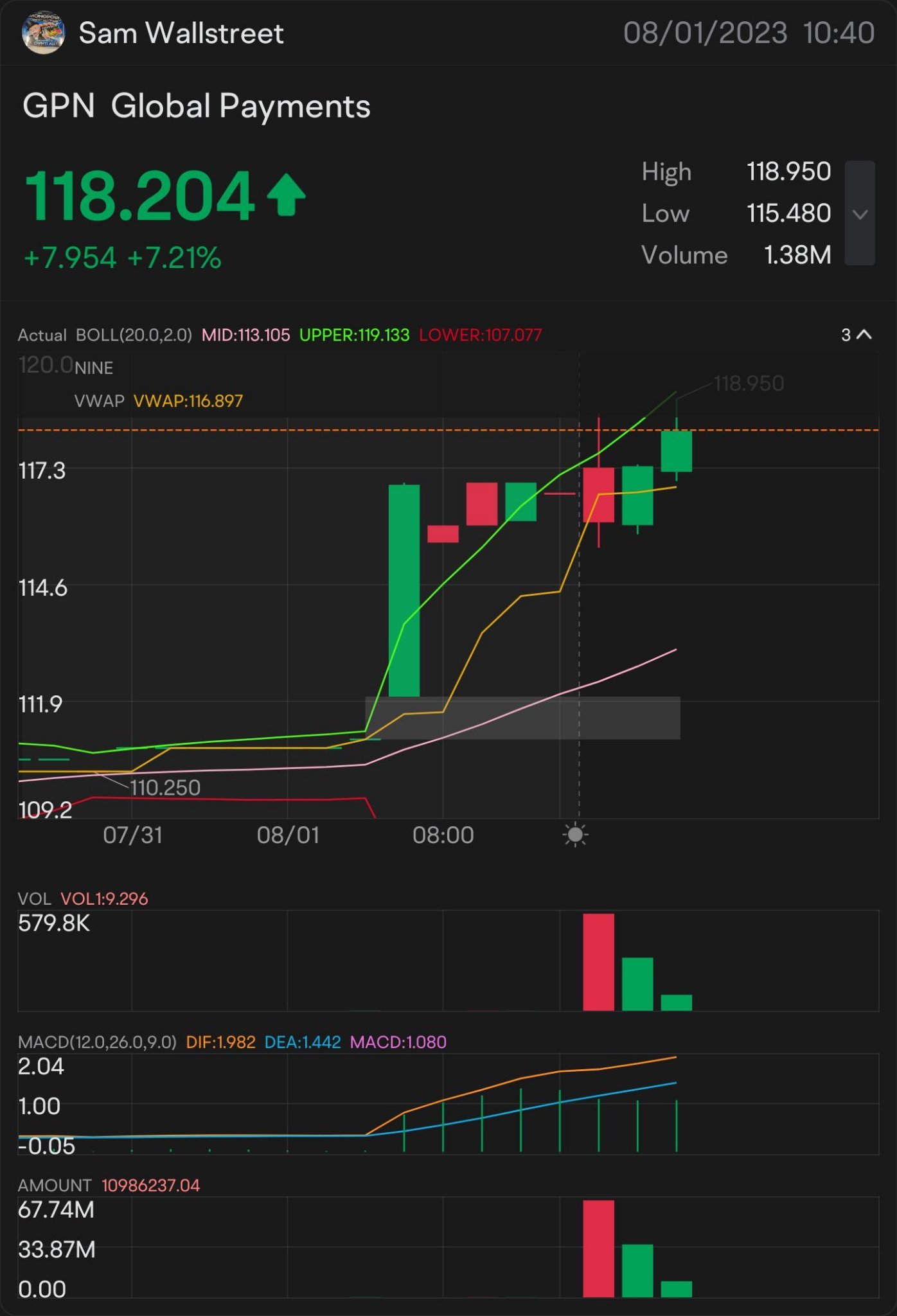Tap the 07/31 date axis label

click(132, 835)
